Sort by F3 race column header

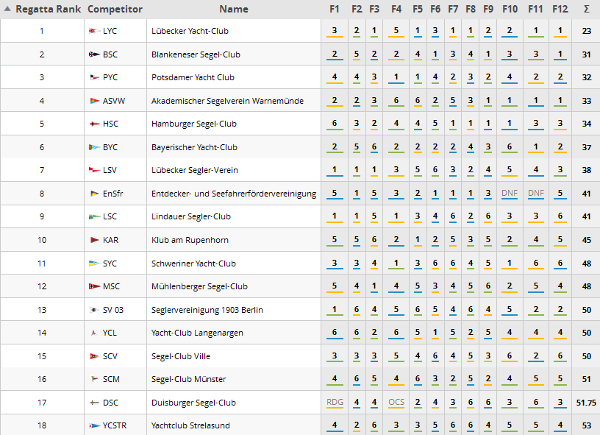click(x=374, y=9)
